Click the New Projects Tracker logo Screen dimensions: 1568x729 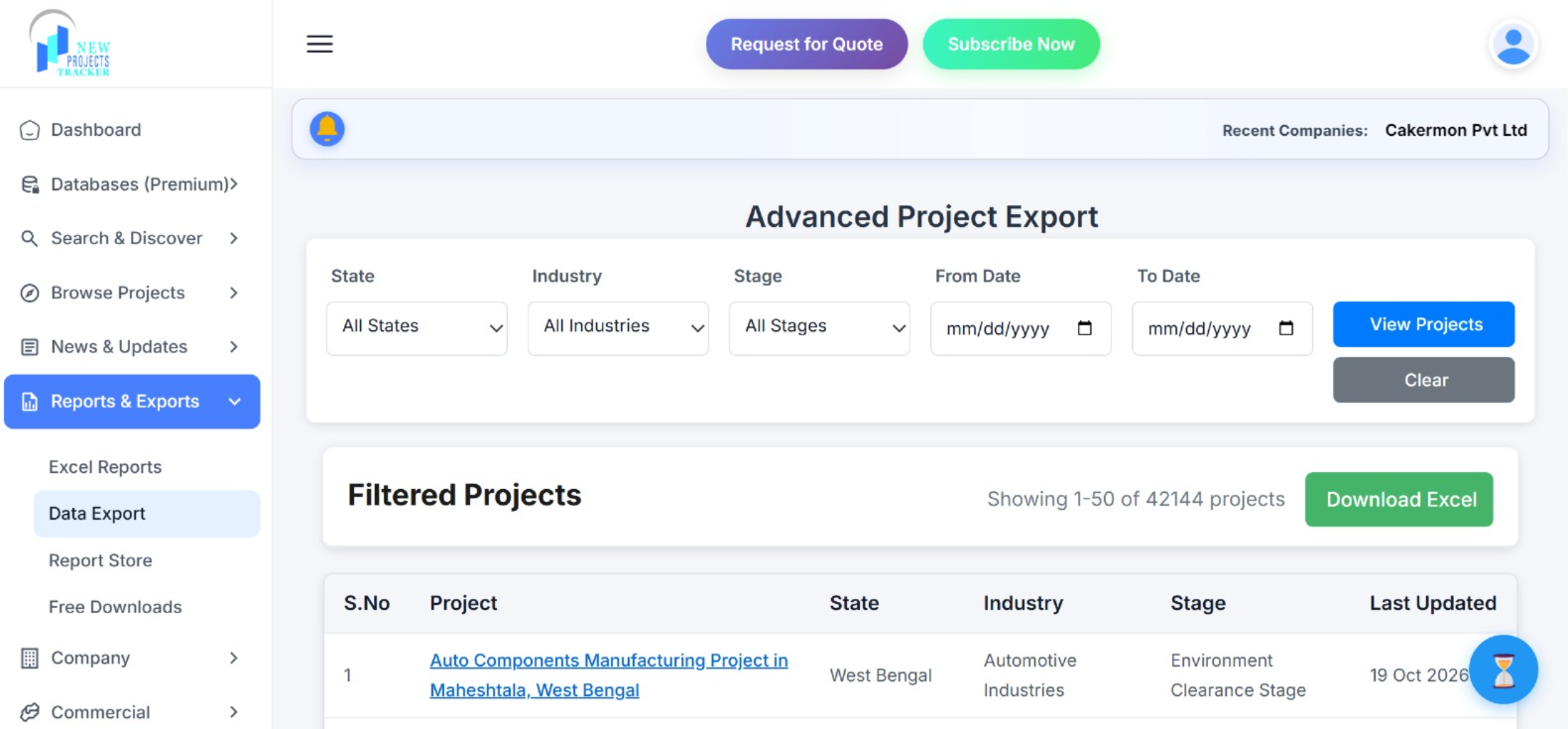coord(70,44)
